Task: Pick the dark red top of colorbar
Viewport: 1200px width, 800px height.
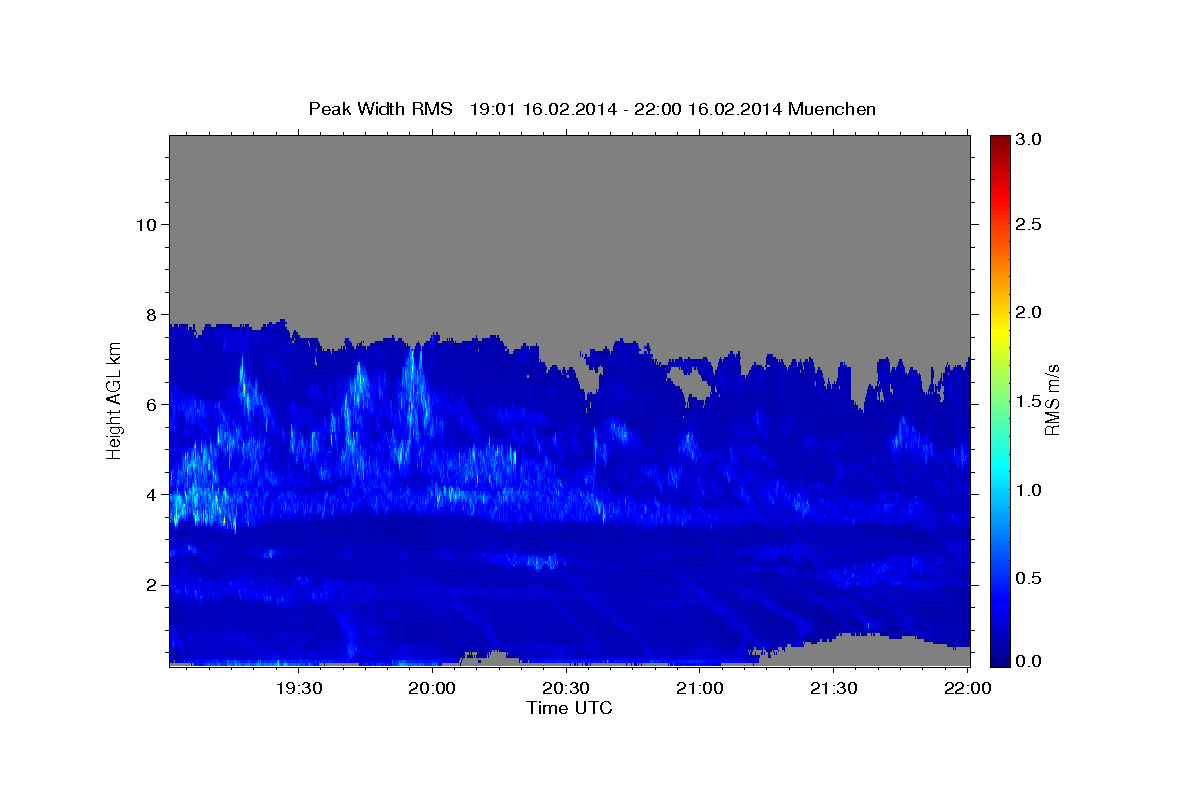Action: [x=999, y=145]
